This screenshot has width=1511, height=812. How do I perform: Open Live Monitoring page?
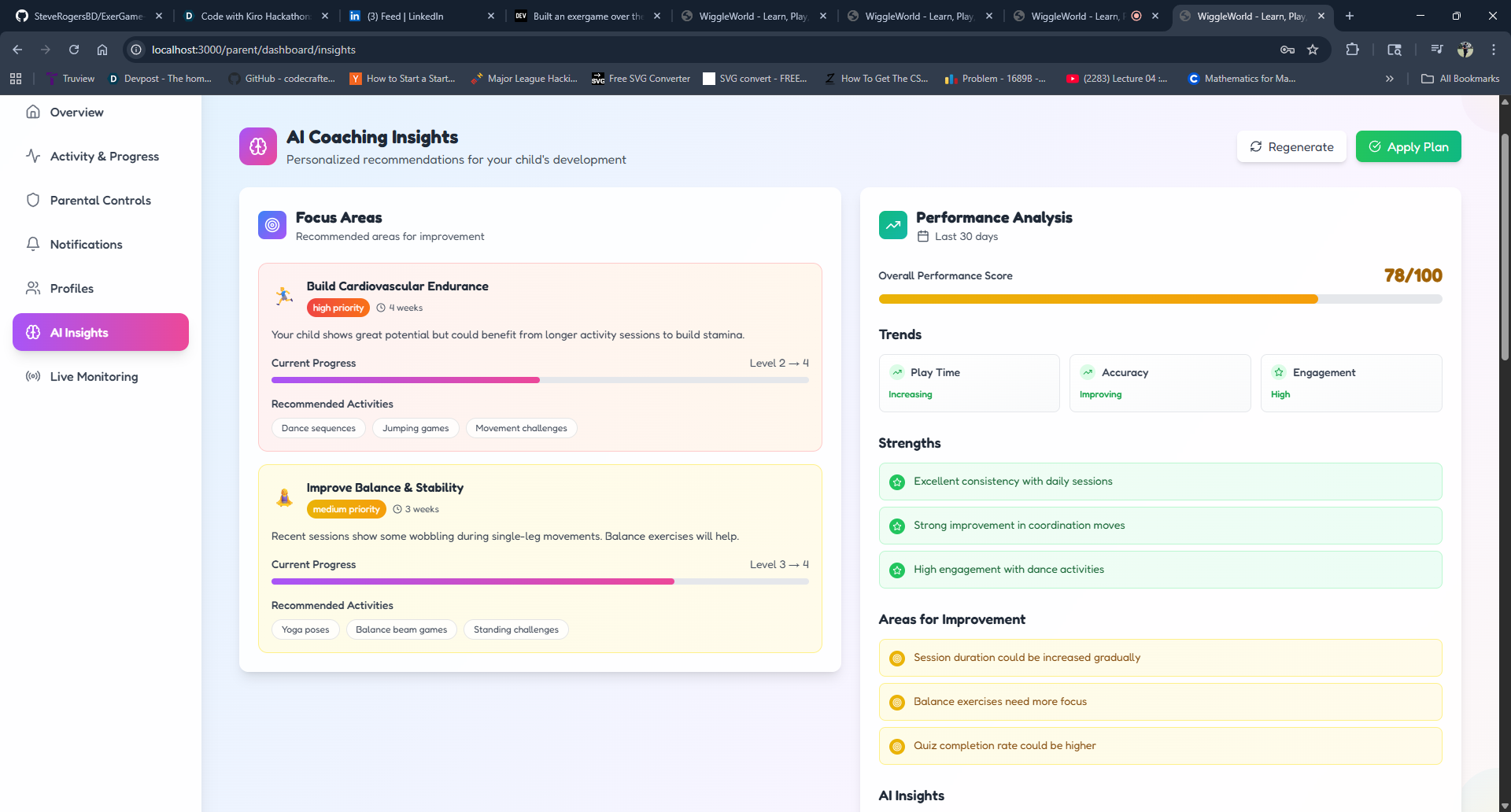[x=101, y=376]
